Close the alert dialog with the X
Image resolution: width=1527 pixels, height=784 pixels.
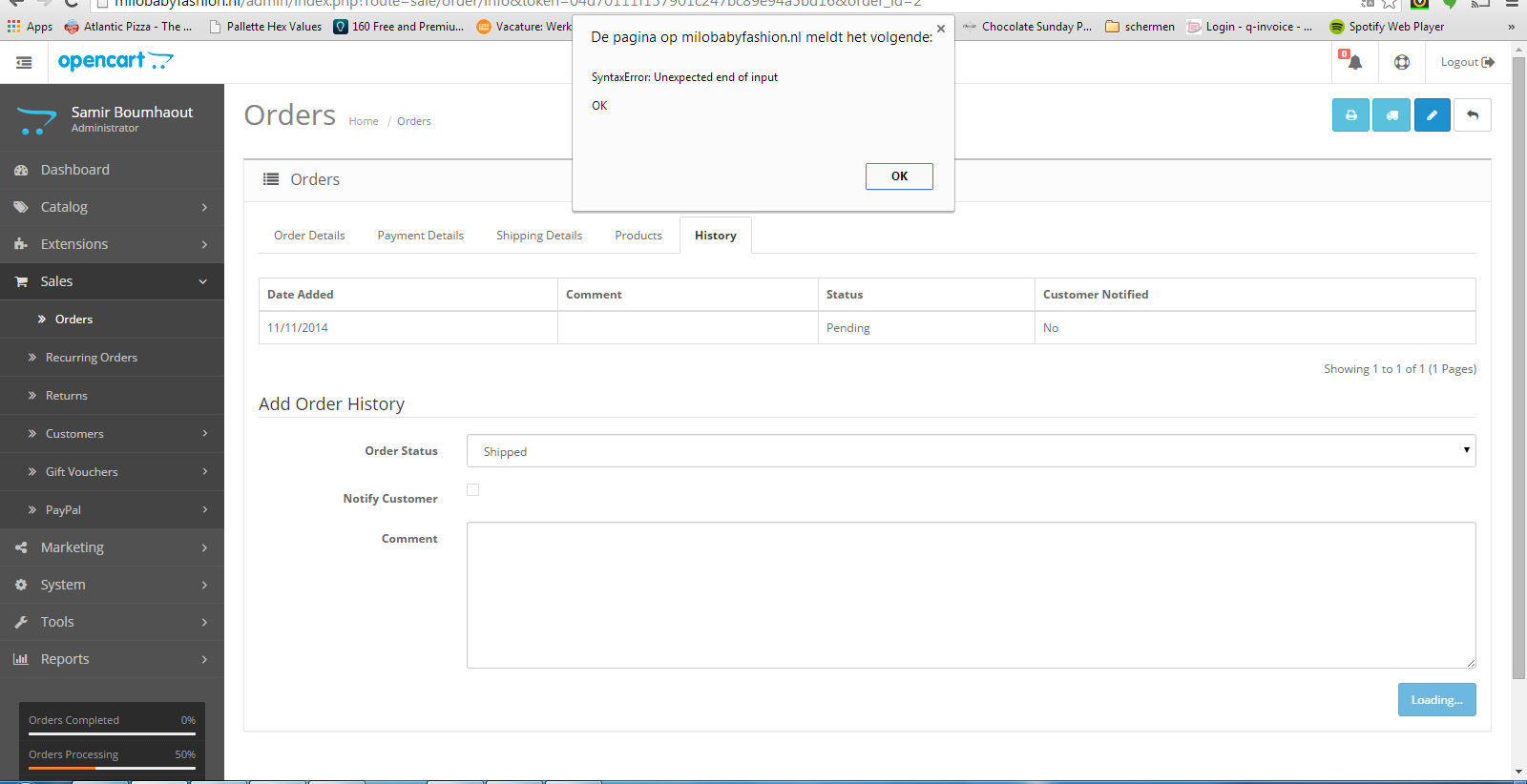pos(941,29)
